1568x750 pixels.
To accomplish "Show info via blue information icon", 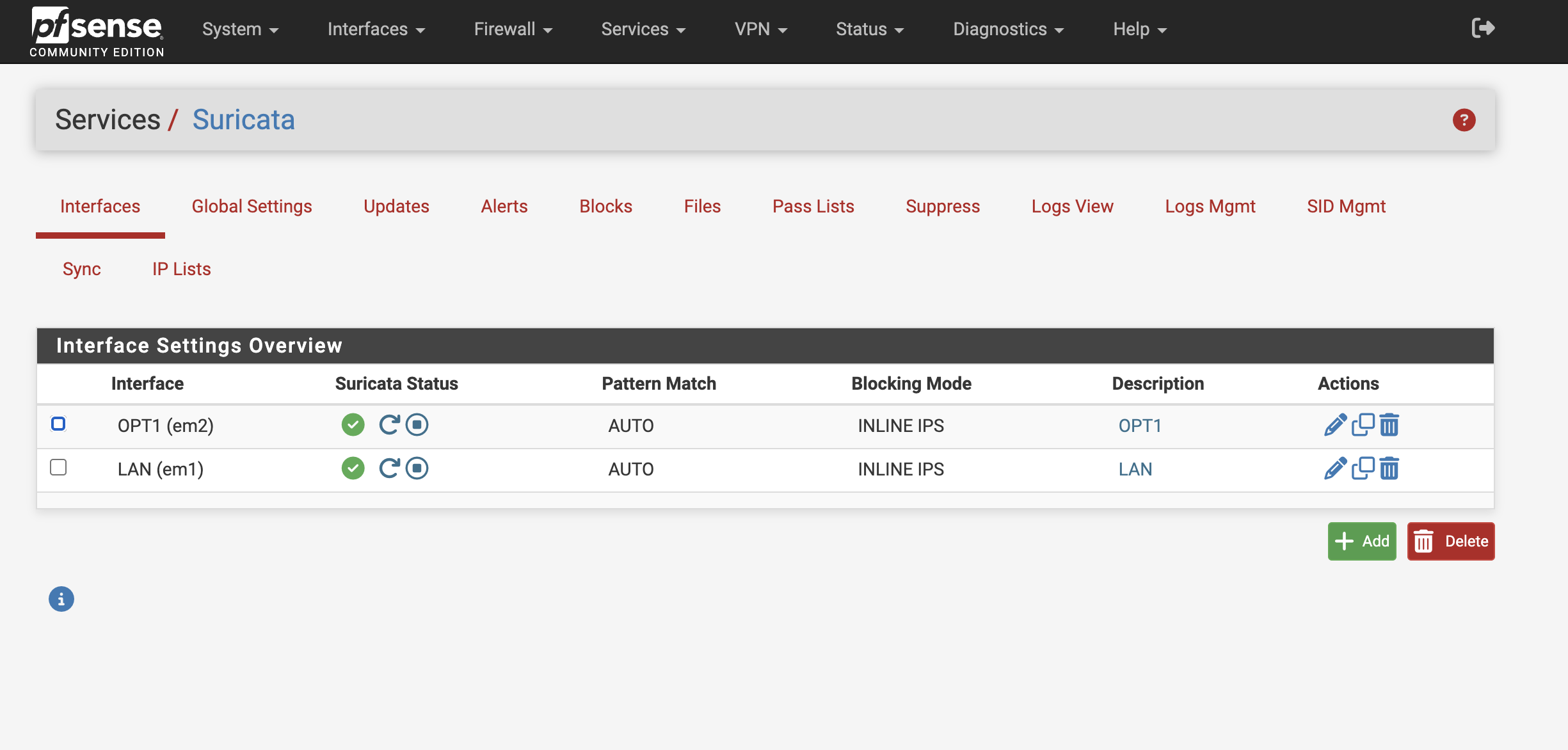I will pos(61,600).
